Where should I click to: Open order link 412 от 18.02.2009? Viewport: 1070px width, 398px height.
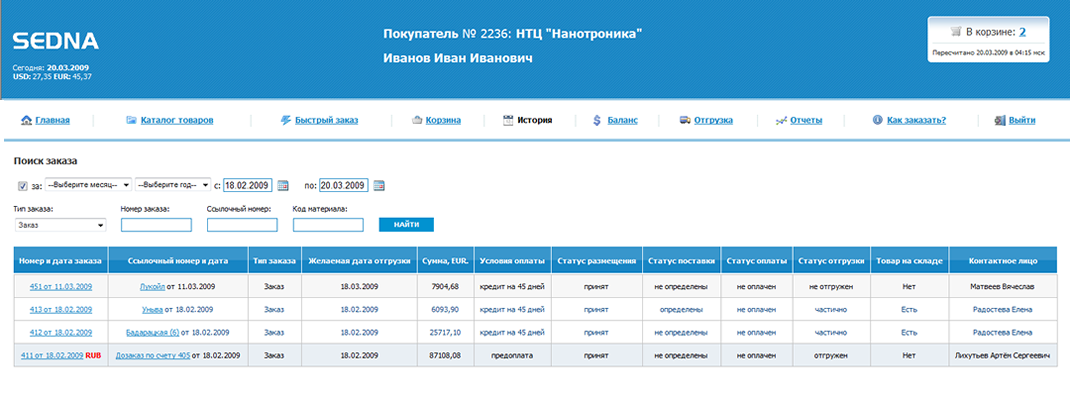(61, 333)
